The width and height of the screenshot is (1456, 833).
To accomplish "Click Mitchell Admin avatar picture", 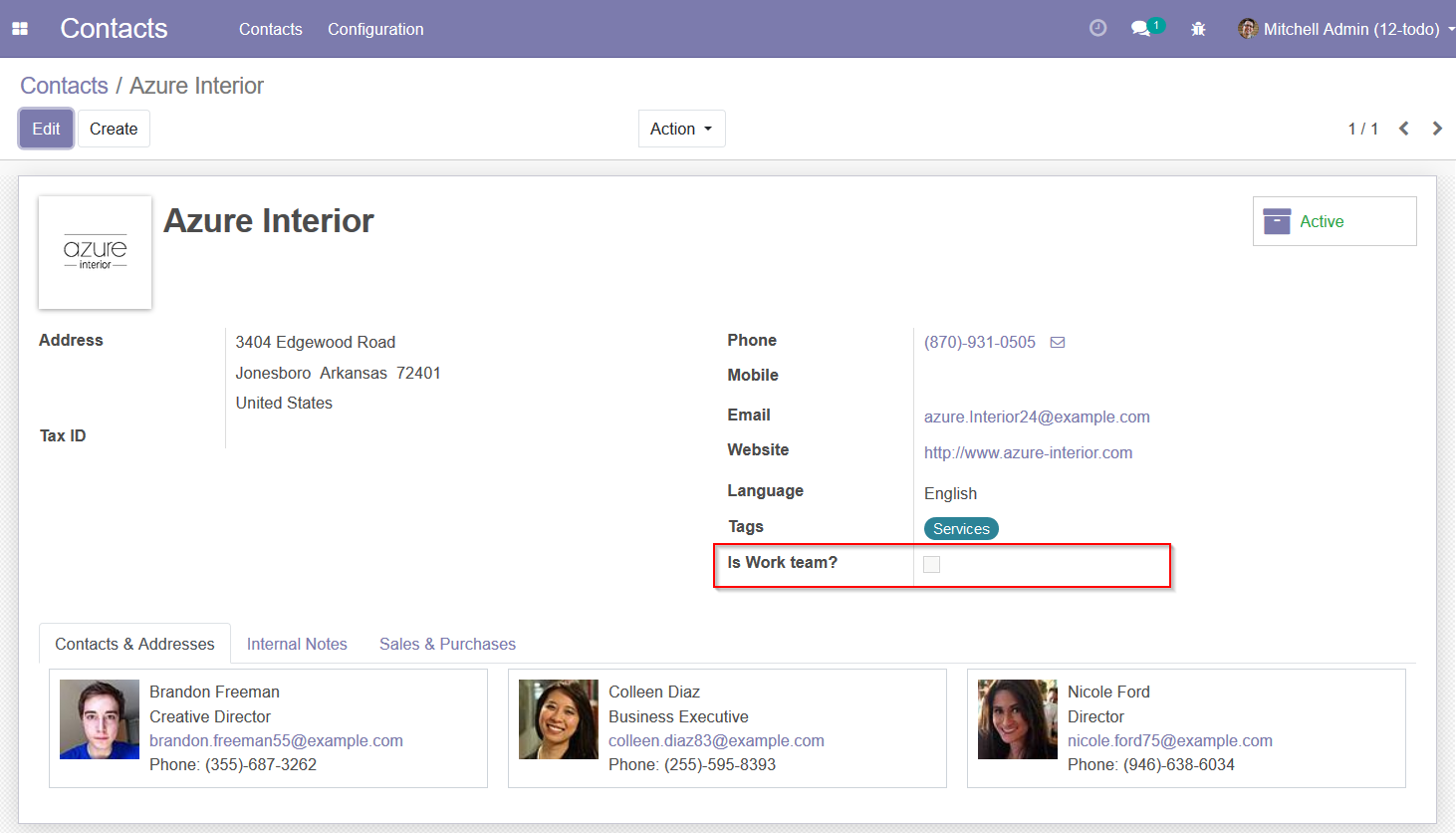I will pos(1248,29).
